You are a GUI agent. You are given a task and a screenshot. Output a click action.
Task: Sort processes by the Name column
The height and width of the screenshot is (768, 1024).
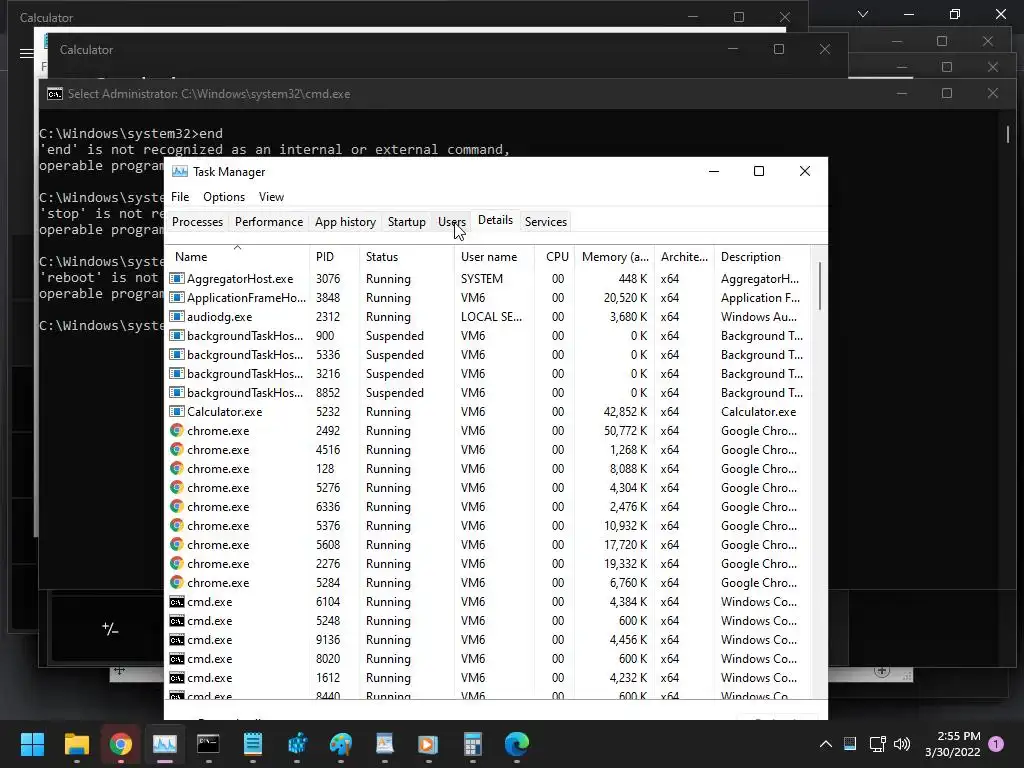(237, 257)
